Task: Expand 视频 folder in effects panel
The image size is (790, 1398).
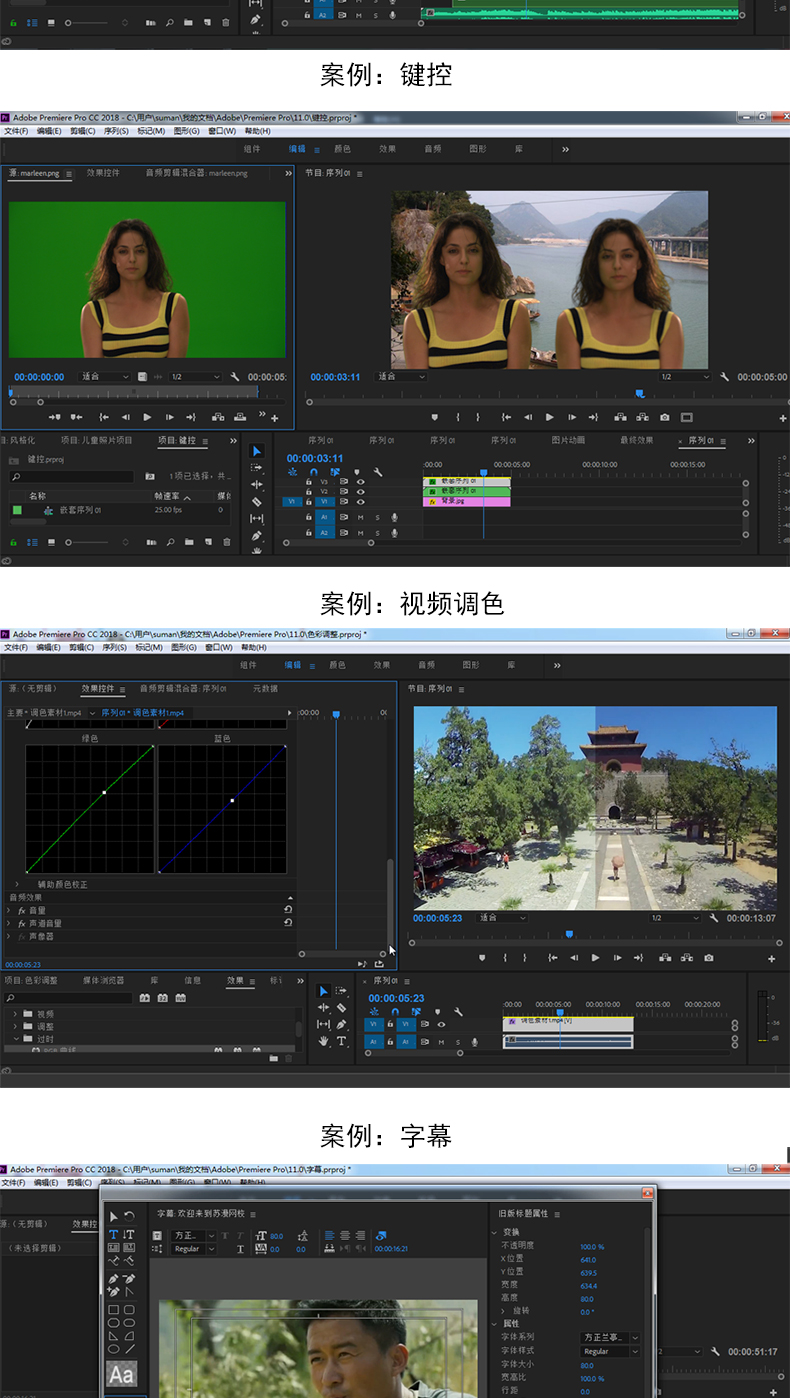Action: click(16, 1014)
